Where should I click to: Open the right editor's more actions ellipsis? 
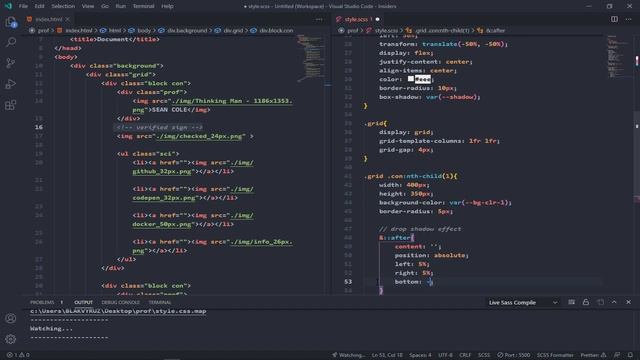(x=629, y=19)
